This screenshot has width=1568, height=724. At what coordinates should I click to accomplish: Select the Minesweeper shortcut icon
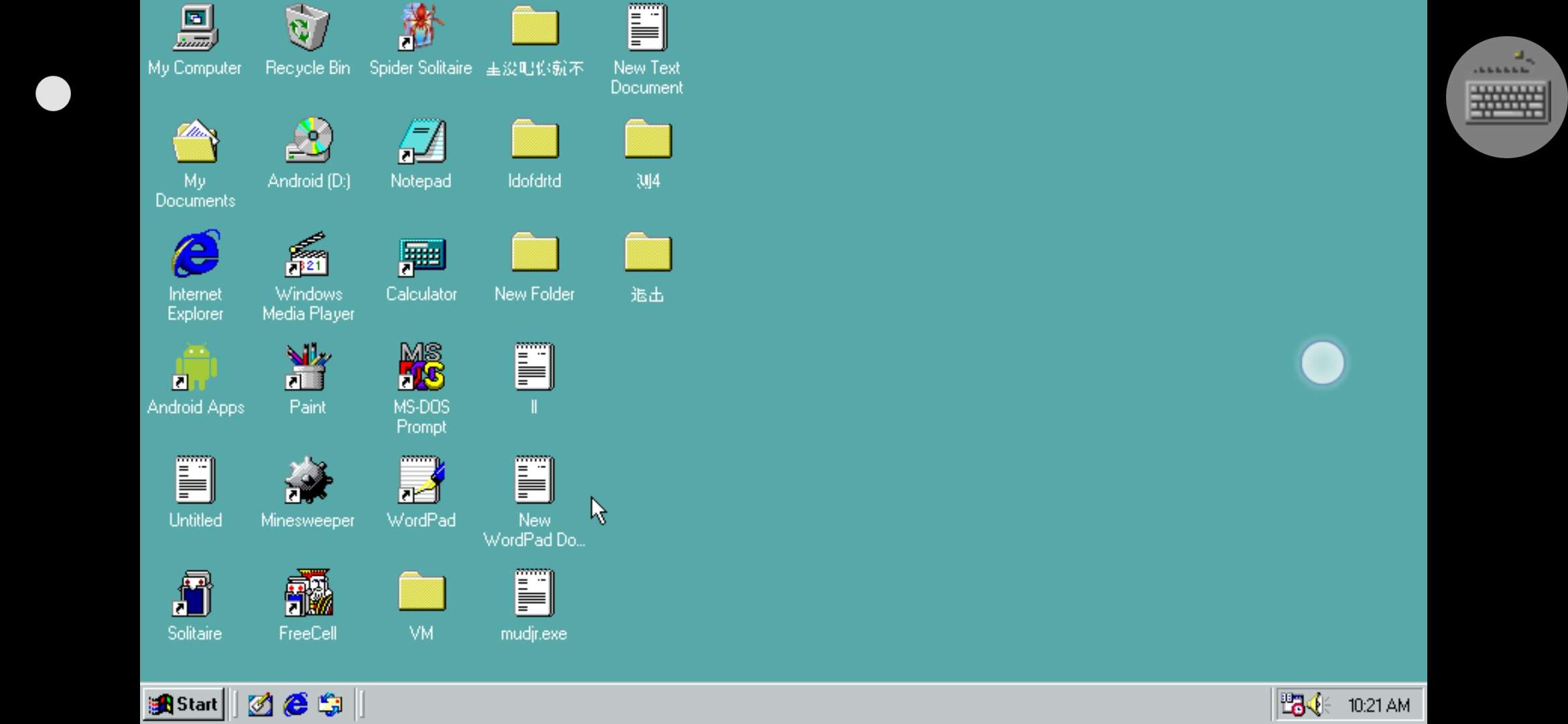308,481
